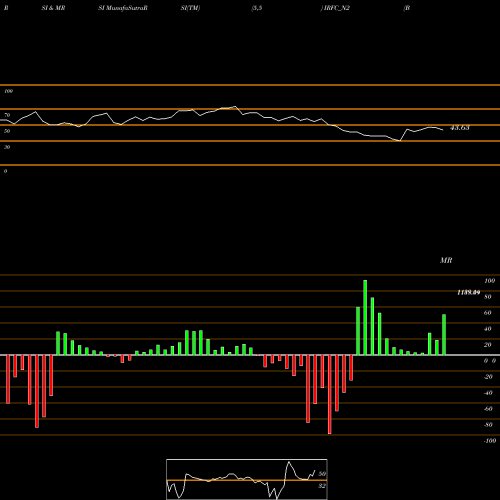Select the 'SI MunafaSutraR' header text
500x500 pixels.
pyautogui.click(x=123, y=8)
